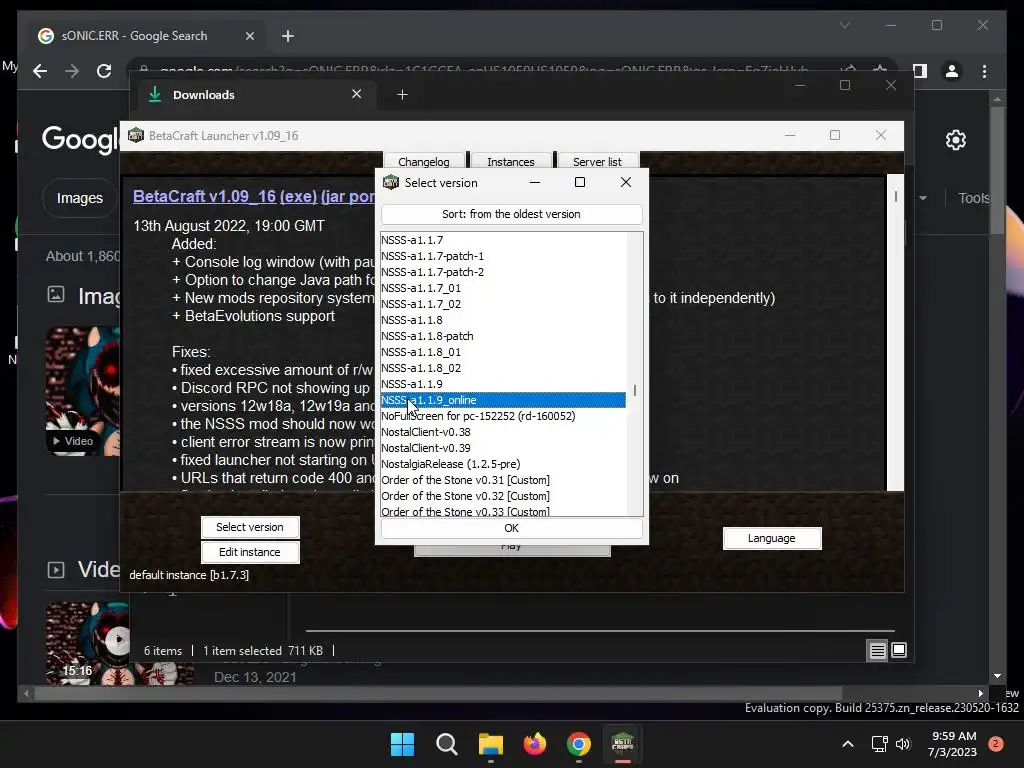Select NSSS-a1.1.8-patch version

503,336
